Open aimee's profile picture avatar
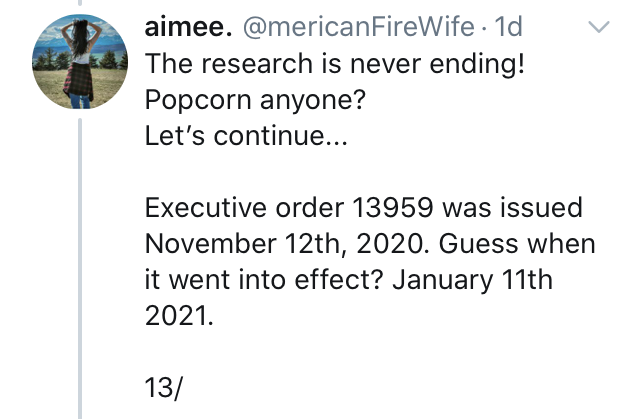This screenshot has width=640, height=419. [80, 62]
